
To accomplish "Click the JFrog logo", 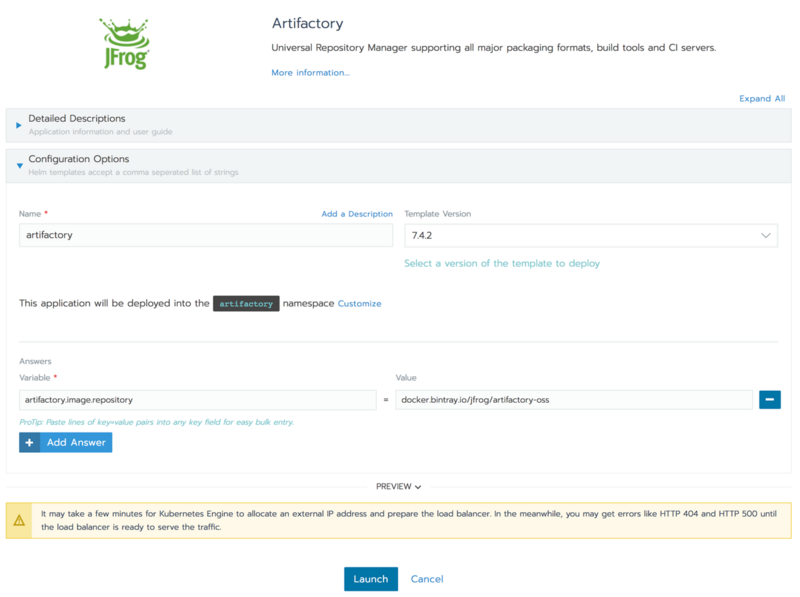I will 125,44.
